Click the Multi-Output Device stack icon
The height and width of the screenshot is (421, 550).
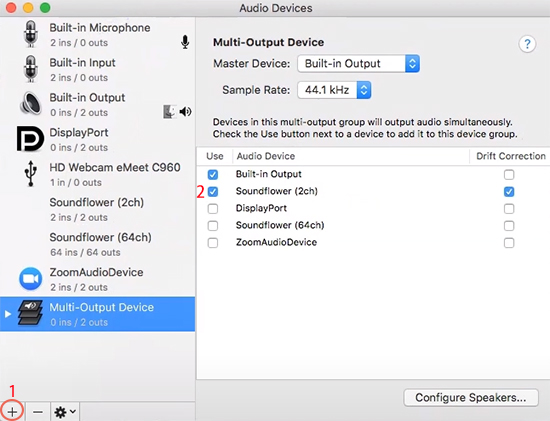31,313
